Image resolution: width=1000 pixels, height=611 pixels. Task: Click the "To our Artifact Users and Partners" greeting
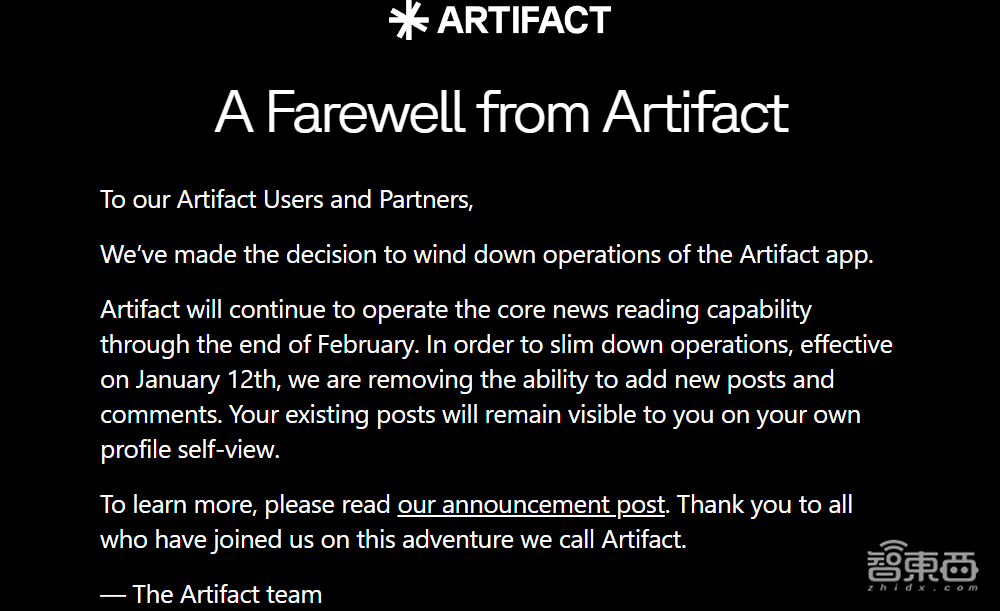click(x=286, y=199)
